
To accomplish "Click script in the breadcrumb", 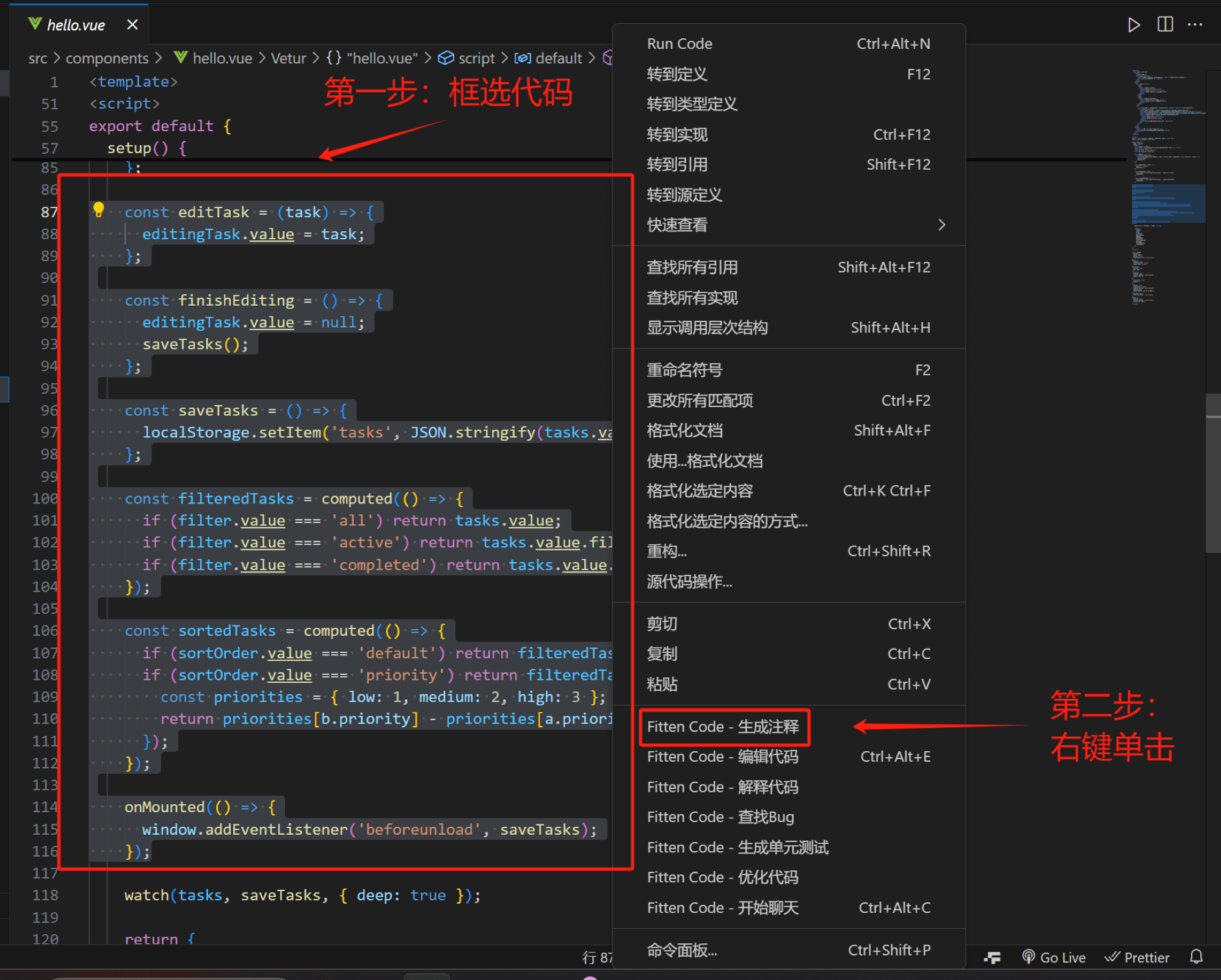I will tap(467, 59).
